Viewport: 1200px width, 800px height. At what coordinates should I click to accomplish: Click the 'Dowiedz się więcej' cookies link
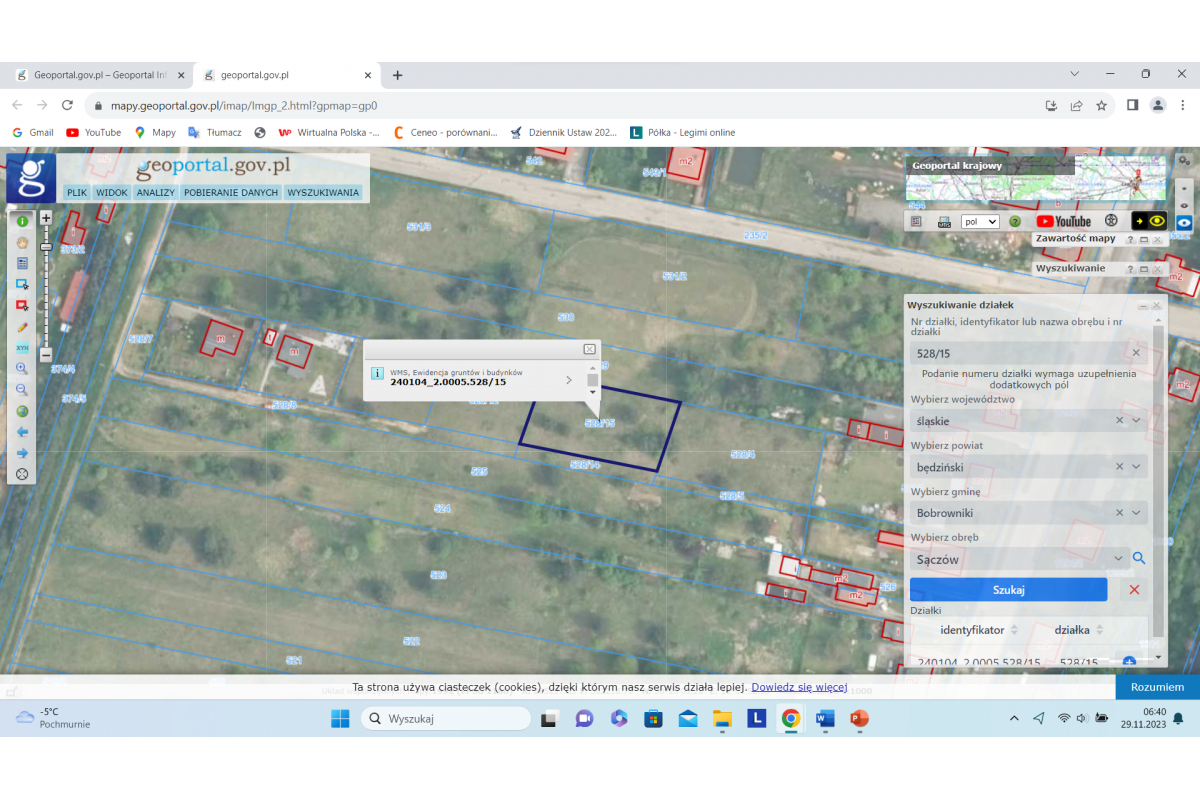click(799, 687)
